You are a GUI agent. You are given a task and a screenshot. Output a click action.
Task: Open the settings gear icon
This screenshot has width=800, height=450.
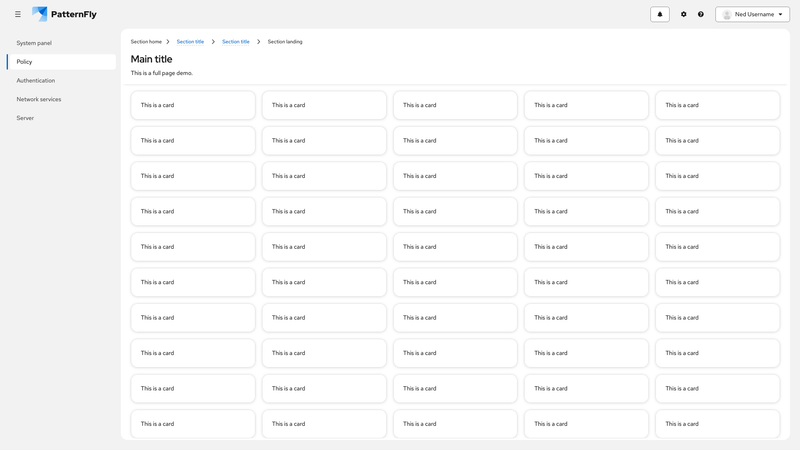[x=684, y=14]
